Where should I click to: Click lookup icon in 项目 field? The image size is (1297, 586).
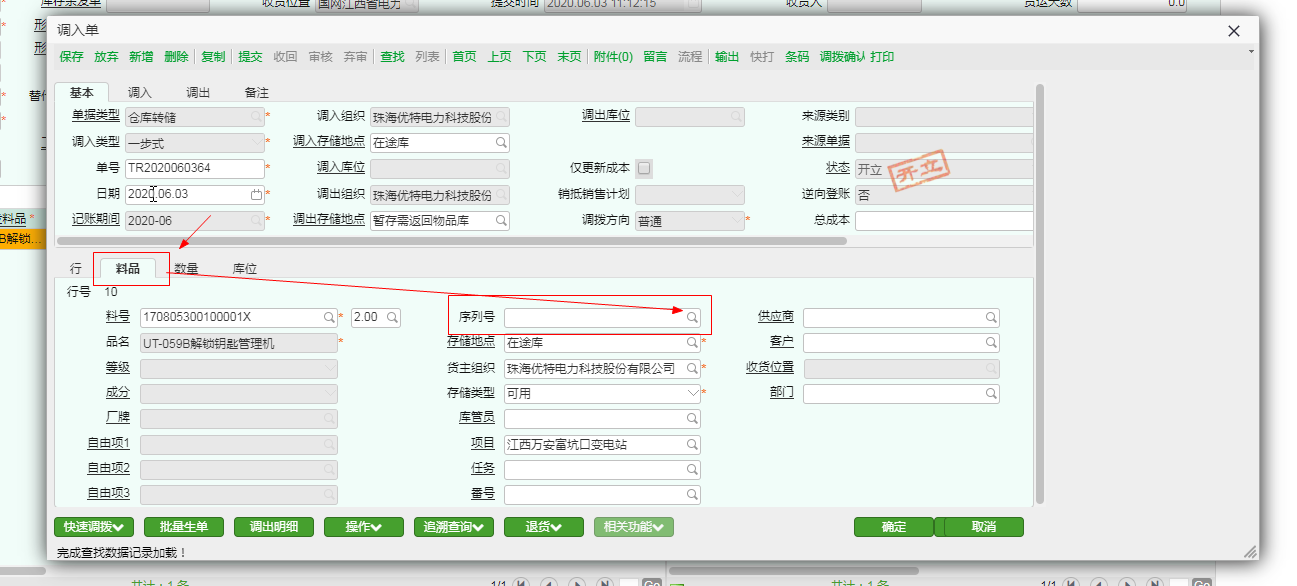click(692, 444)
